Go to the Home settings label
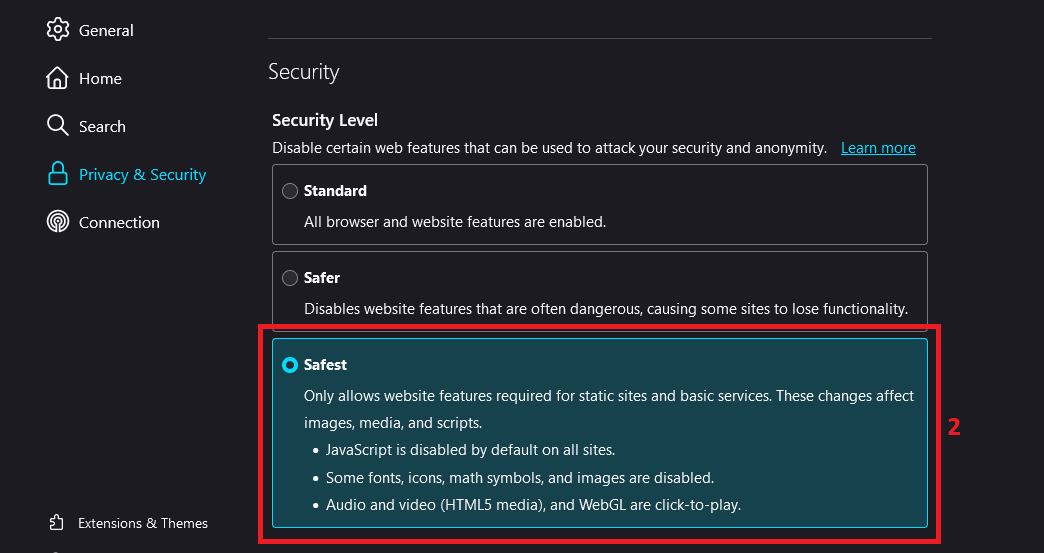The image size is (1044, 553). 100,79
